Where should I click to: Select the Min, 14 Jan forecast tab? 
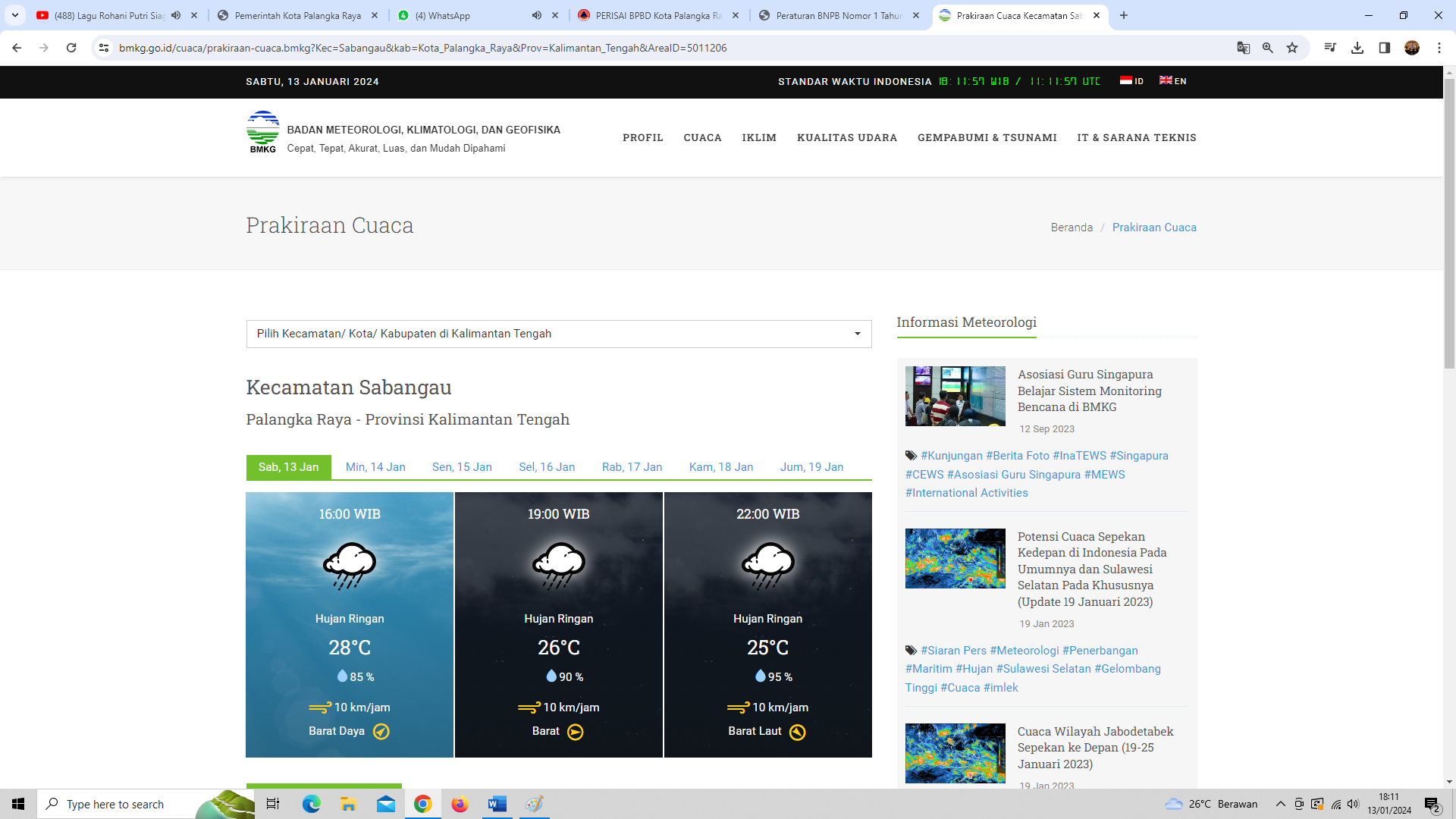375,467
